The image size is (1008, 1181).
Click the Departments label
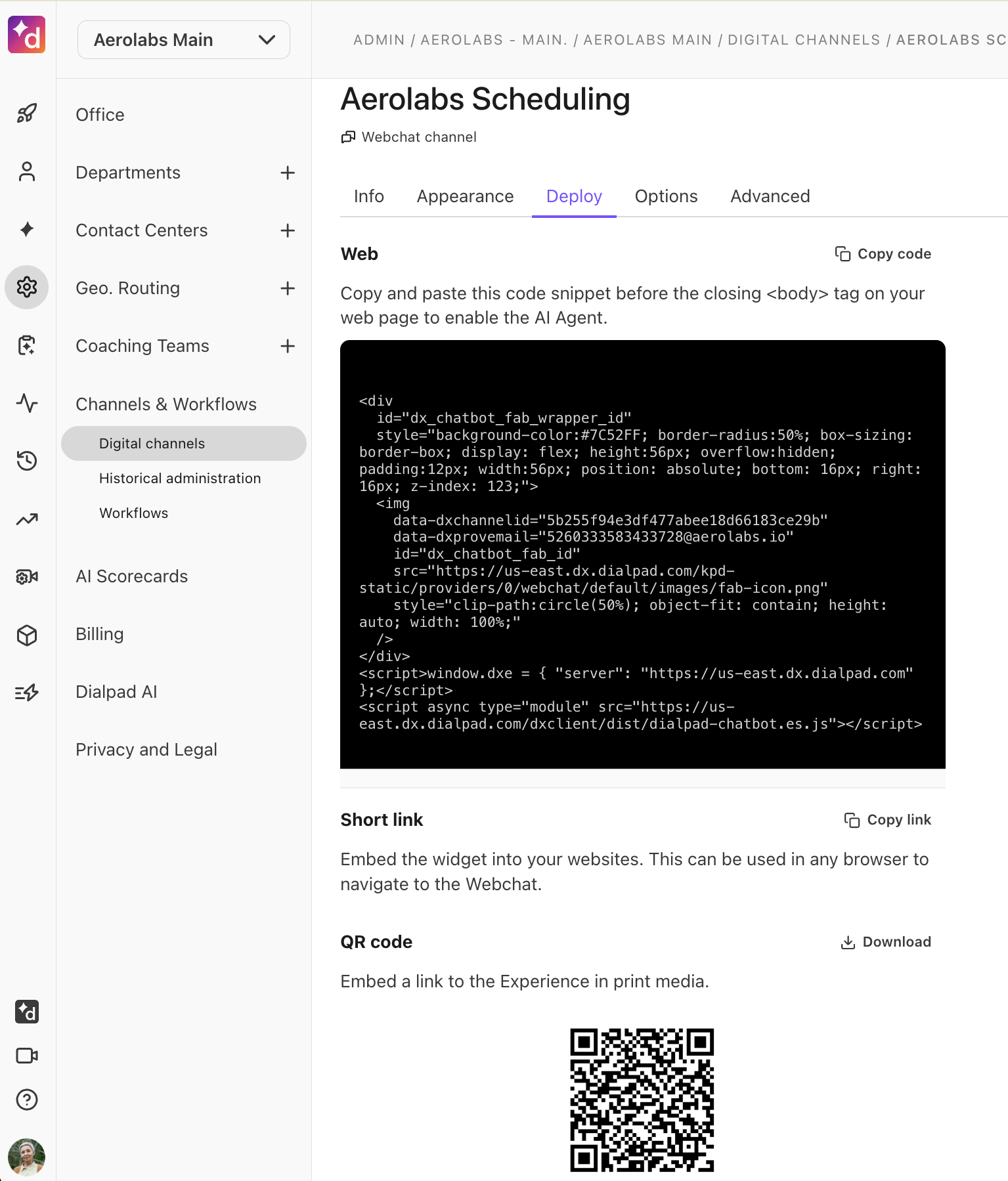click(127, 173)
